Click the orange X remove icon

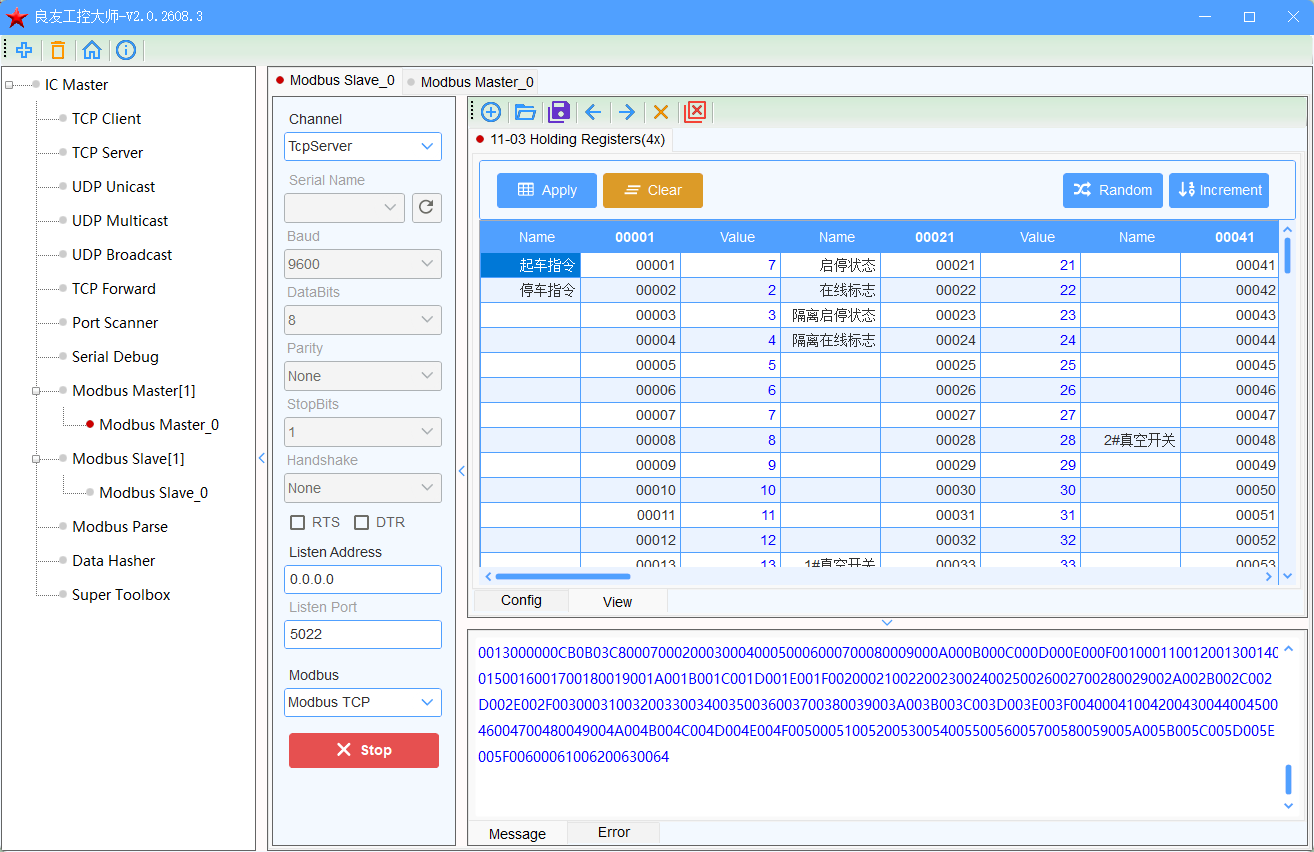tap(661, 112)
